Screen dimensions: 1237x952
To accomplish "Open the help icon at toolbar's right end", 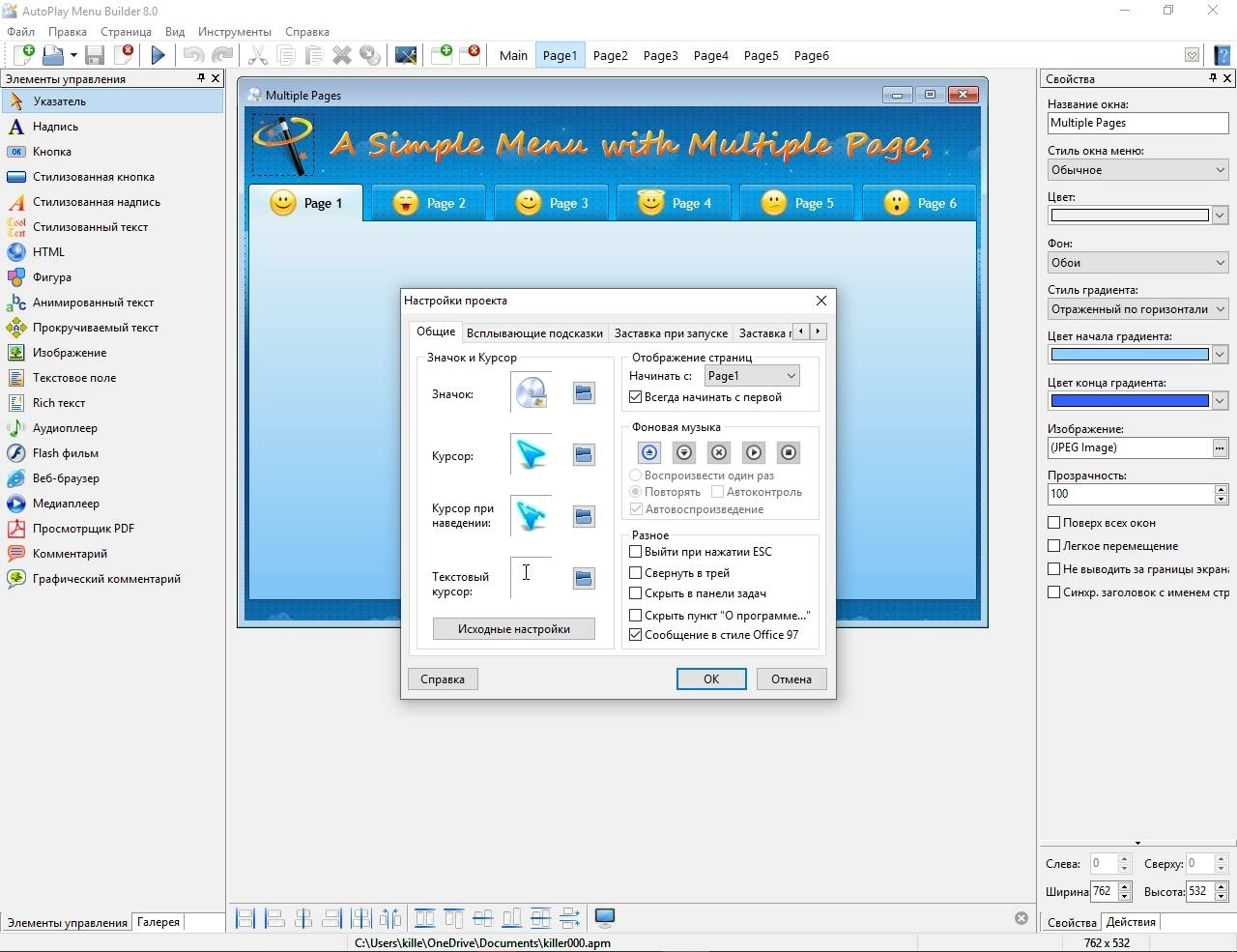I will 1221,55.
